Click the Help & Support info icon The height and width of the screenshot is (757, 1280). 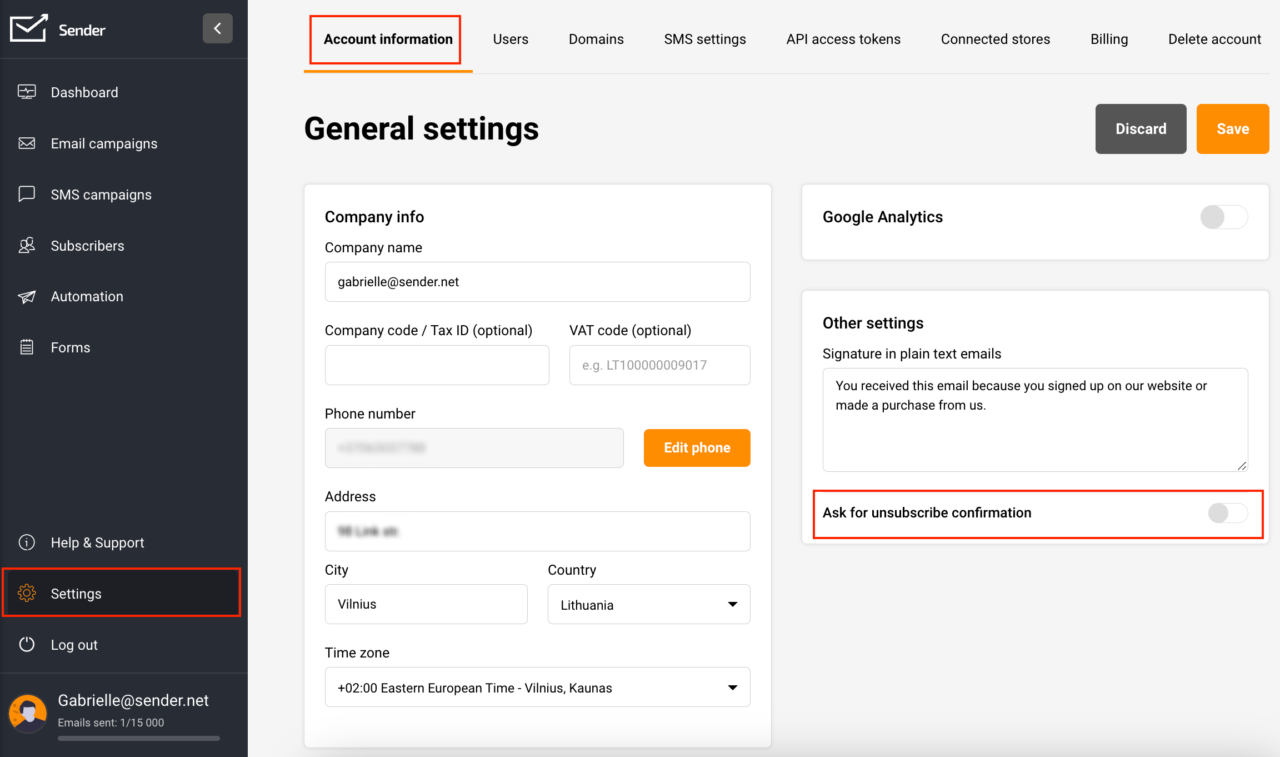pyautogui.click(x=27, y=542)
